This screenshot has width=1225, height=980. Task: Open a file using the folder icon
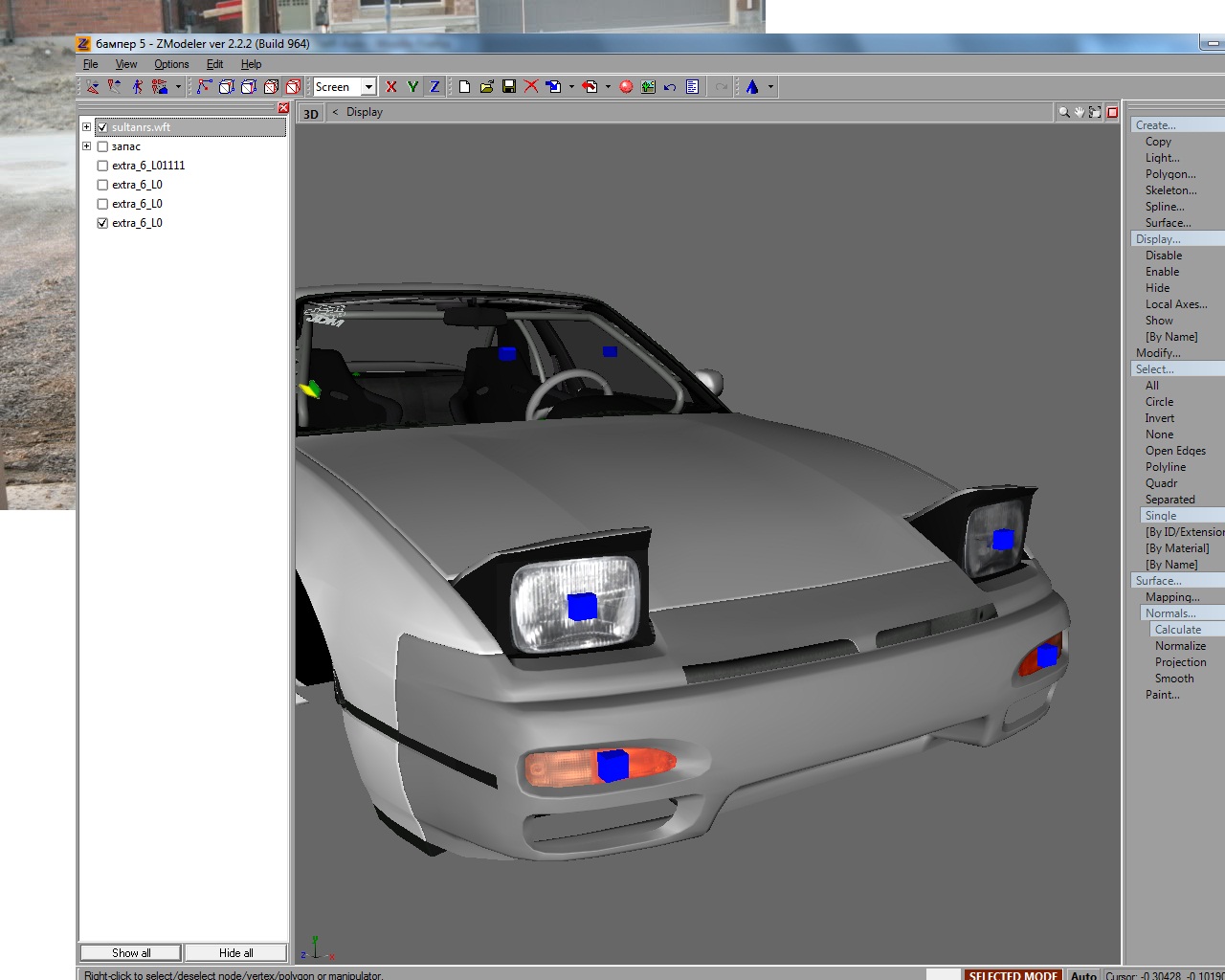(486, 86)
